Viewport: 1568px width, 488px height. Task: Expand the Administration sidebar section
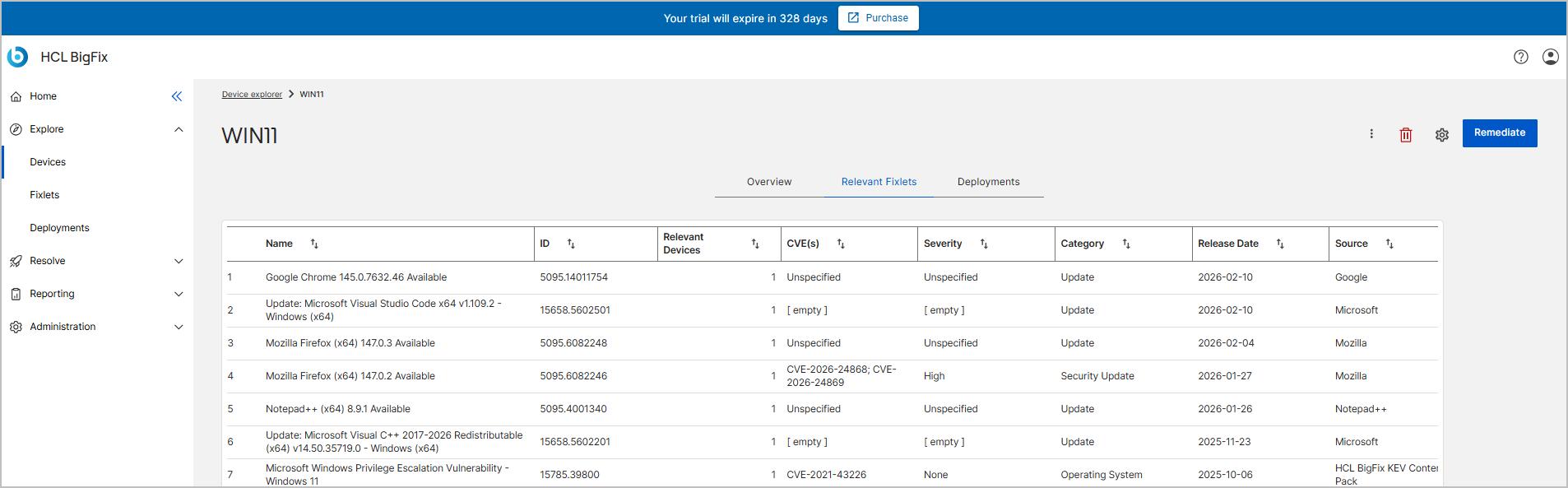[179, 327]
